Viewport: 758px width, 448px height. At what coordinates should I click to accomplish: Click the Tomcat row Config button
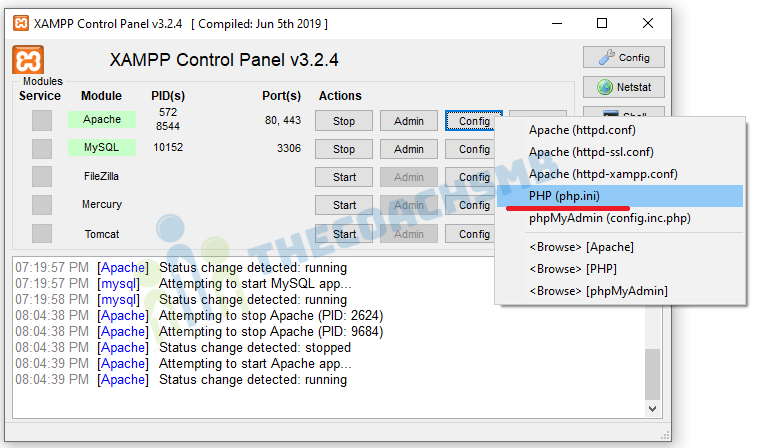click(470, 234)
